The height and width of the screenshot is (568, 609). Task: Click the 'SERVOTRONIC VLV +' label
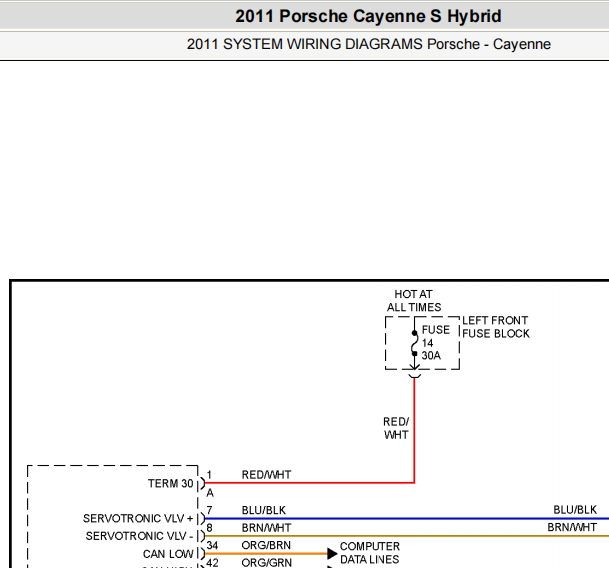tap(138, 519)
